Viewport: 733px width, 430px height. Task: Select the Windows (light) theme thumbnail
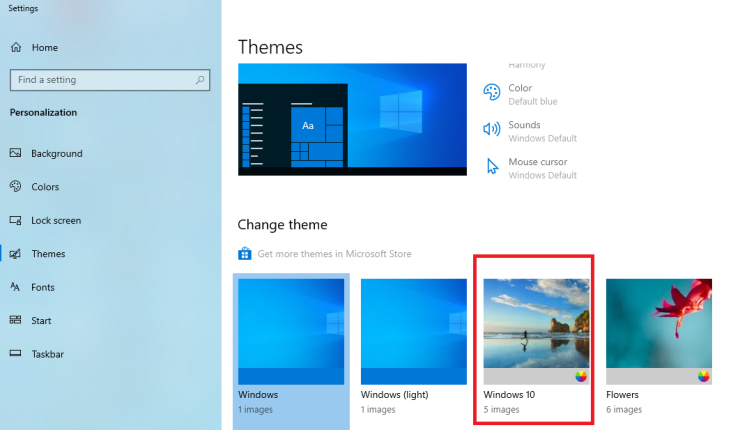click(413, 331)
